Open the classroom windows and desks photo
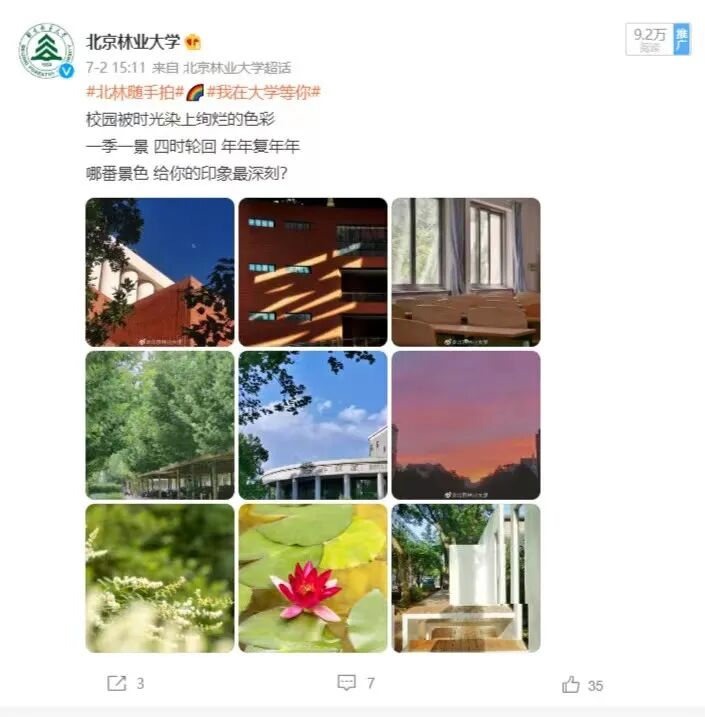Viewport: 705px width, 717px height. coord(466,272)
